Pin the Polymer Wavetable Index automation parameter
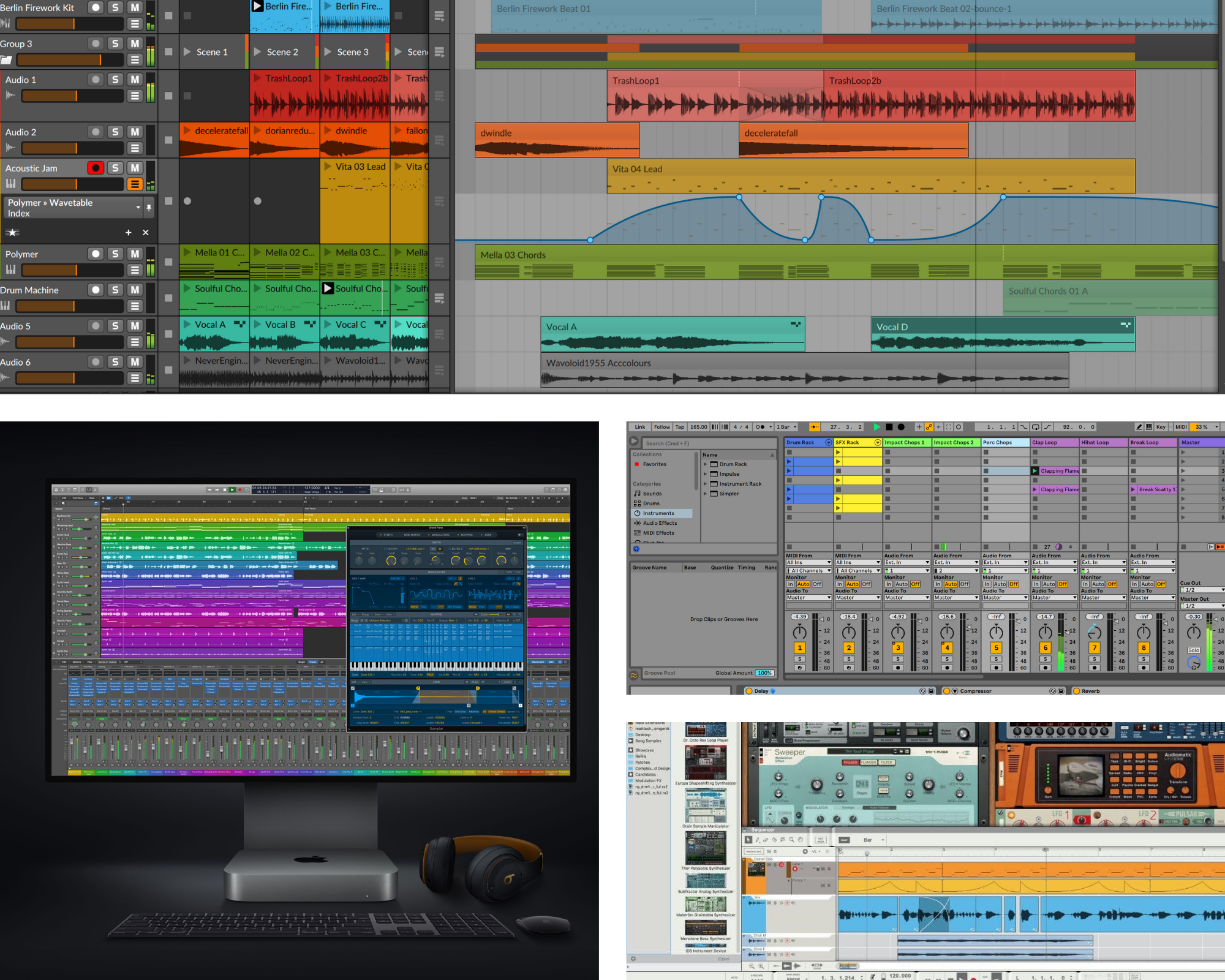 click(x=149, y=208)
